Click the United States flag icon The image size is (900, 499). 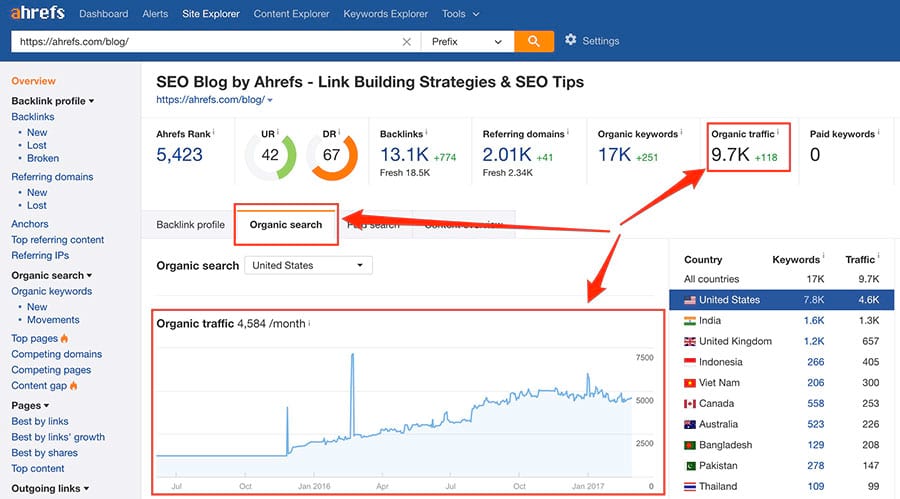(x=689, y=300)
